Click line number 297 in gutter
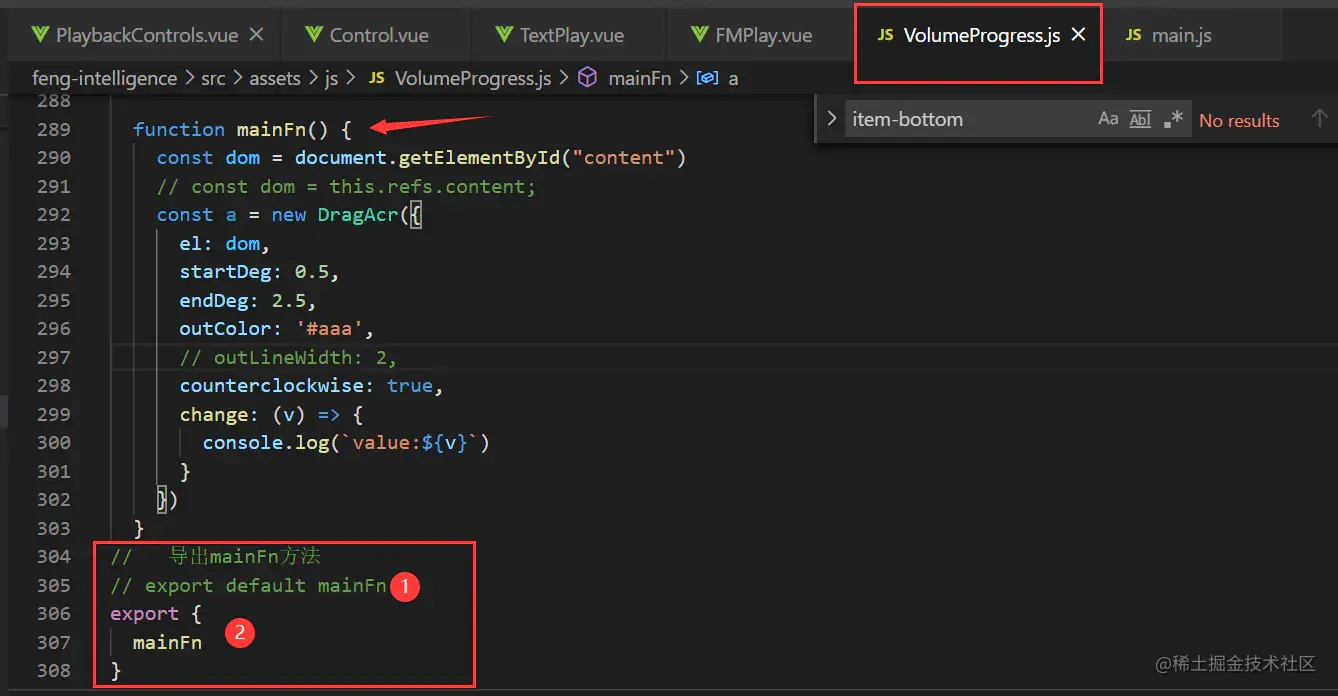 [x=53, y=357]
